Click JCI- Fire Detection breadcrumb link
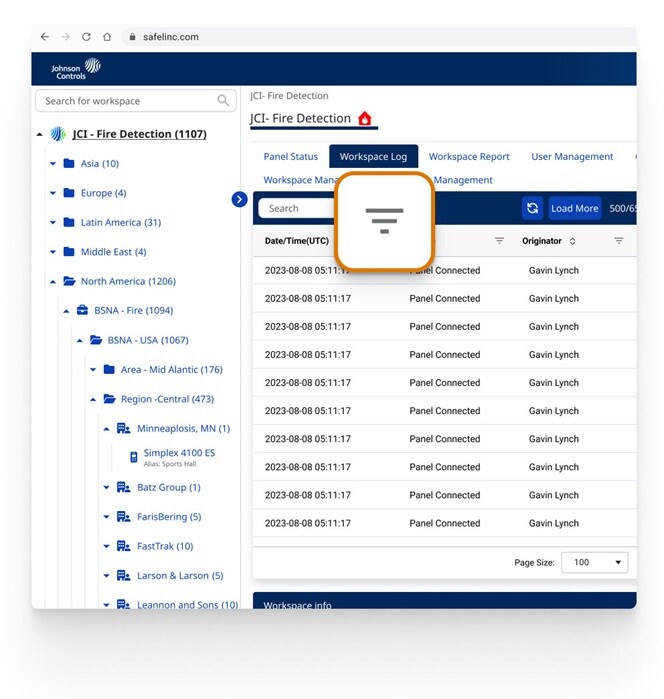This screenshot has height=699, width=664. 289,95
